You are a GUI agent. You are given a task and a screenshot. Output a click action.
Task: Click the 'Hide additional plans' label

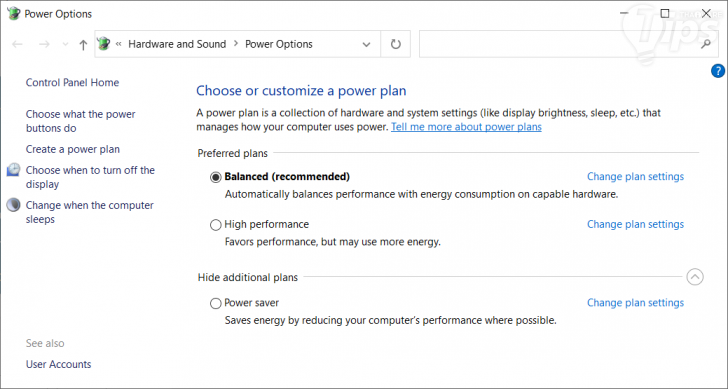pyautogui.click(x=248, y=278)
